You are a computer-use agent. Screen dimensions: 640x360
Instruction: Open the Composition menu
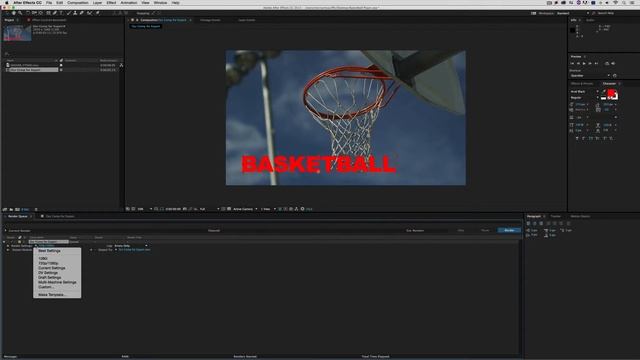[x=78, y=2]
